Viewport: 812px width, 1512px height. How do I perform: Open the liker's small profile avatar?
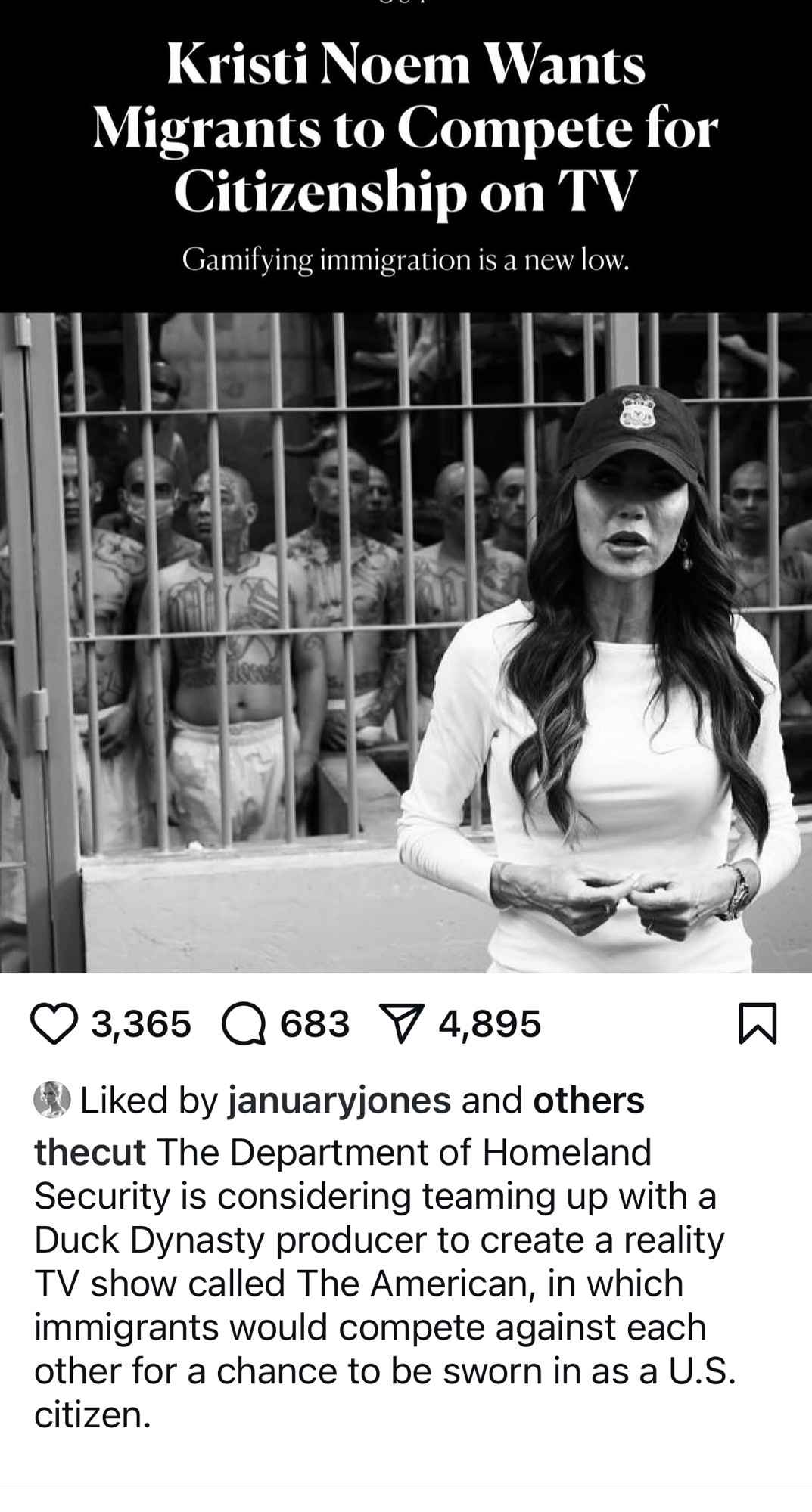click(52, 1100)
